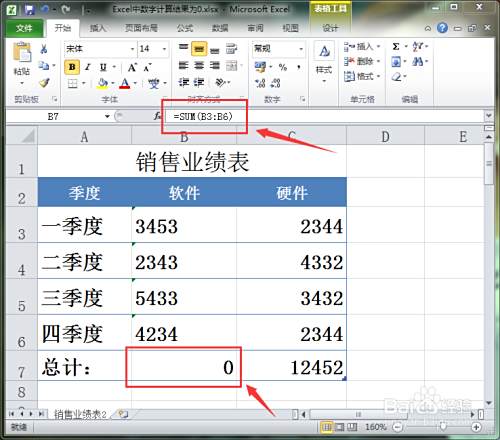Click the text orientation icon
Screen dimensions: 500x440
(x=220, y=82)
